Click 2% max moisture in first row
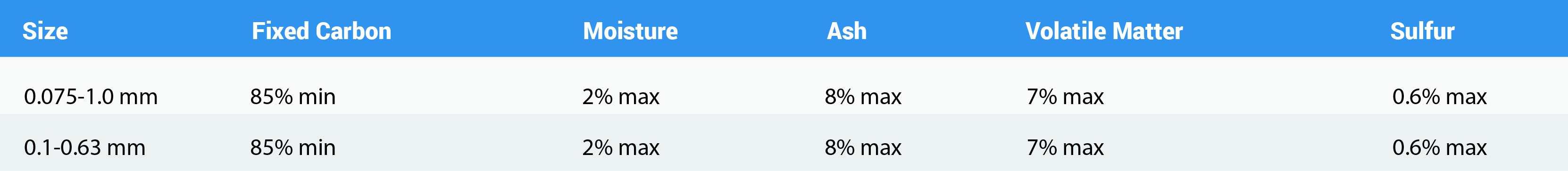Screen dimensions: 1568x171 pyautogui.click(x=621, y=96)
